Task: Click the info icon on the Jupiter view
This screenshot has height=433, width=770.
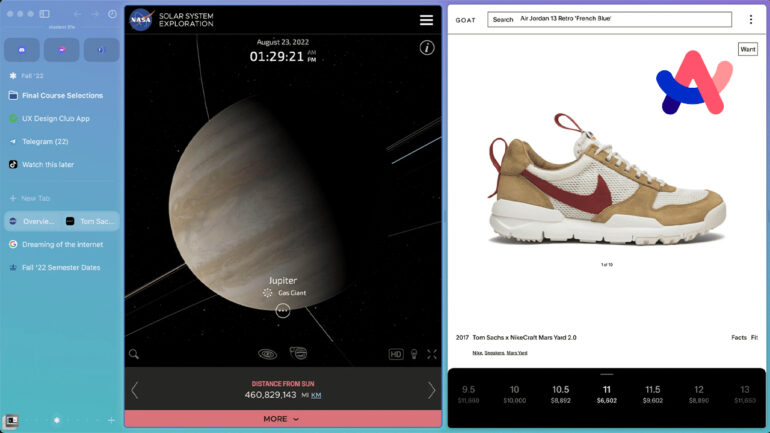Action: coord(427,48)
